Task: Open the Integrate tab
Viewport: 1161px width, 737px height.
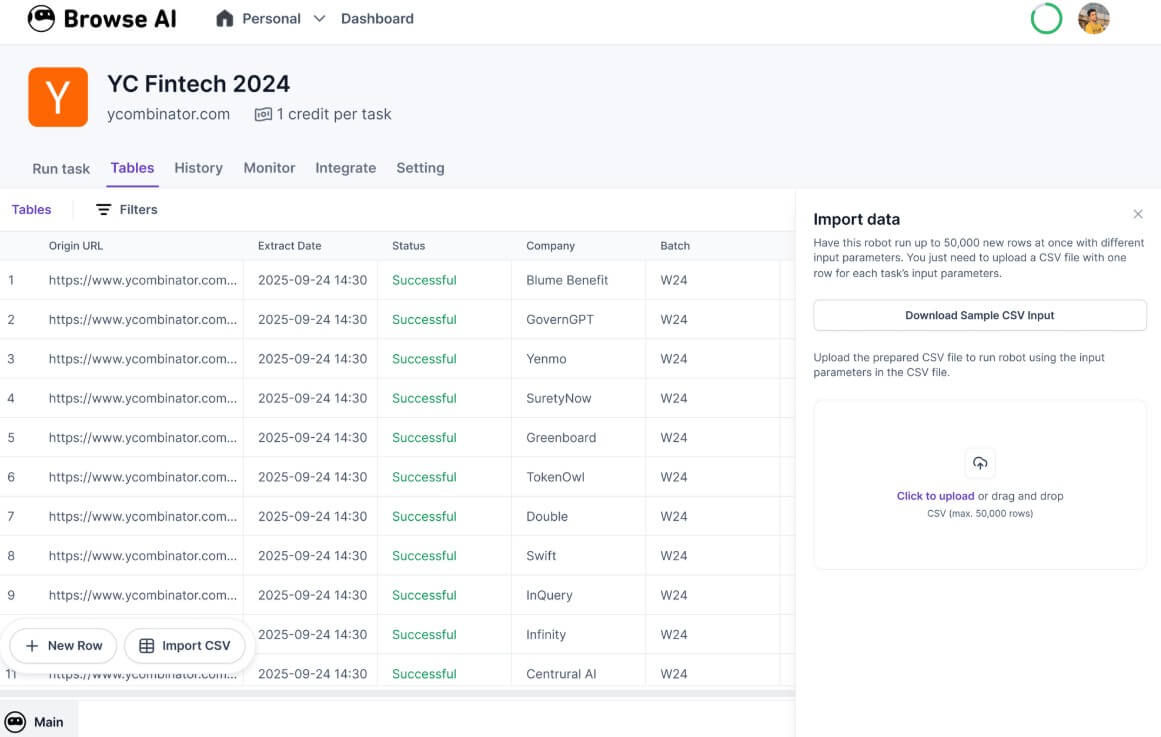Action: (346, 168)
